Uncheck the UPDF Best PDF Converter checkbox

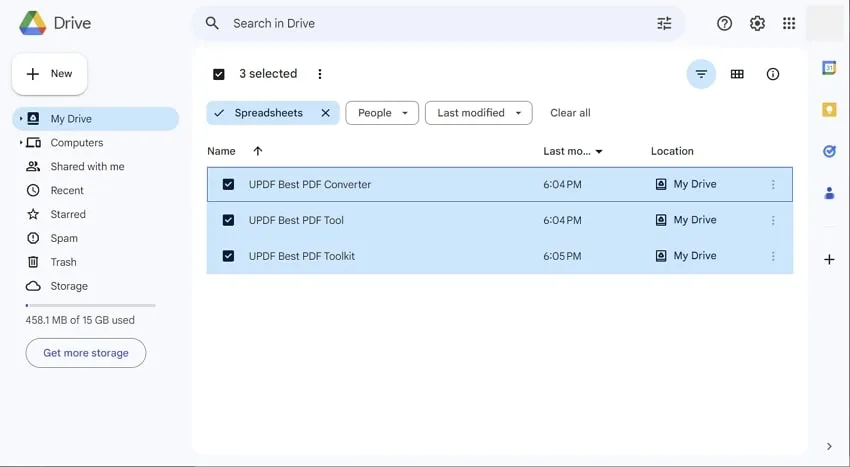point(228,184)
